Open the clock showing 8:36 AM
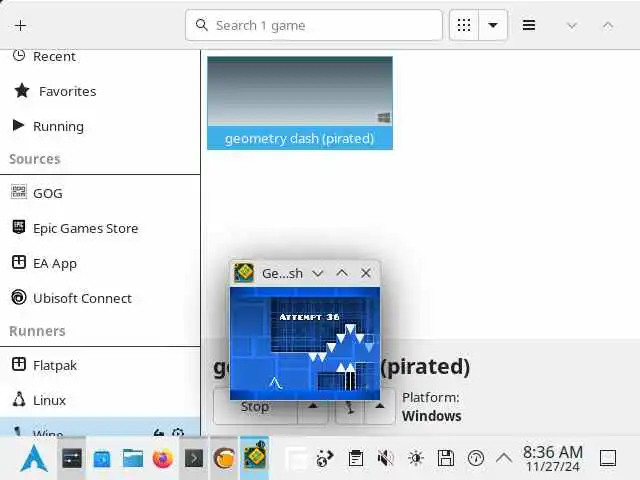The width and height of the screenshot is (640, 480). click(553, 458)
